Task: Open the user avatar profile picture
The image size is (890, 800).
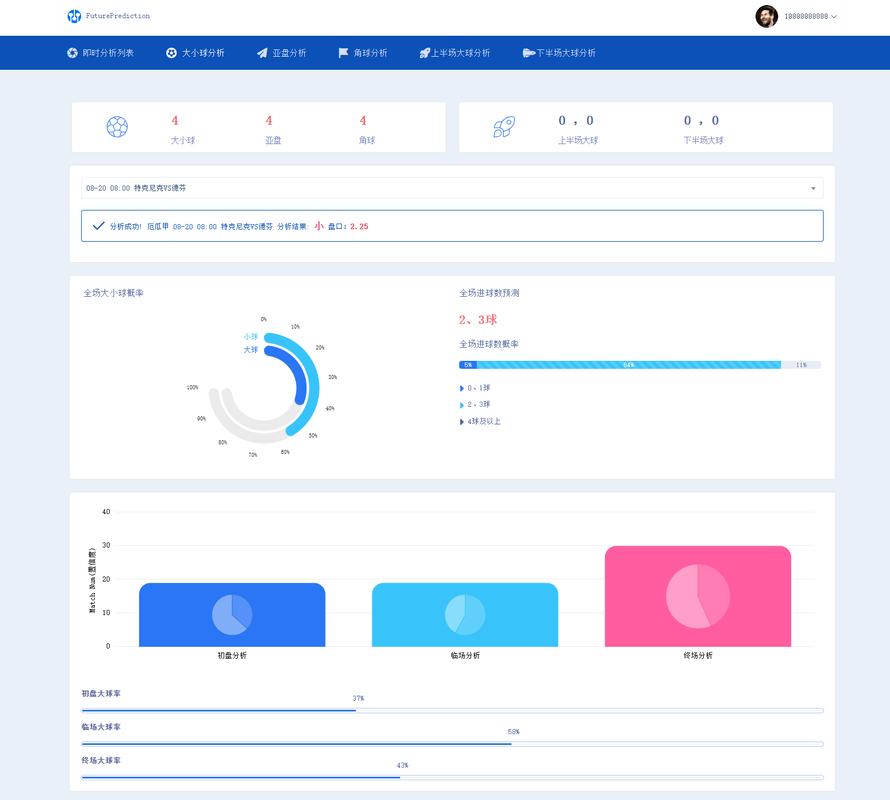Action: (x=766, y=16)
